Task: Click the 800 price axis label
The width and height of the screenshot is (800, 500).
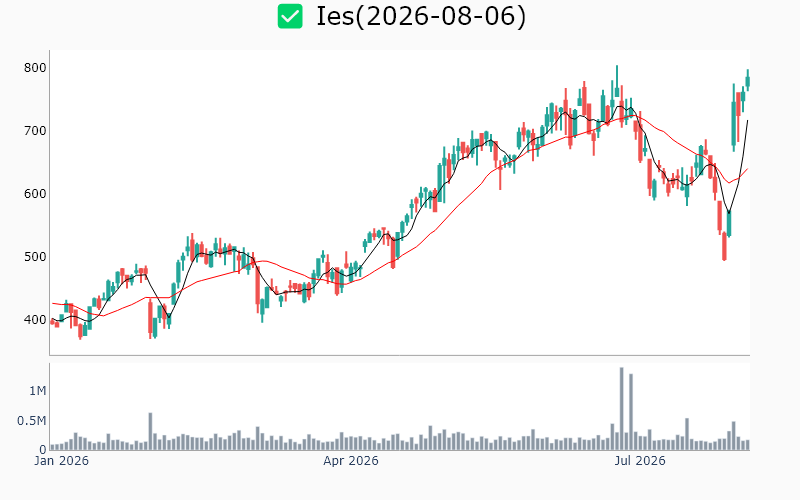Action: tap(35, 68)
